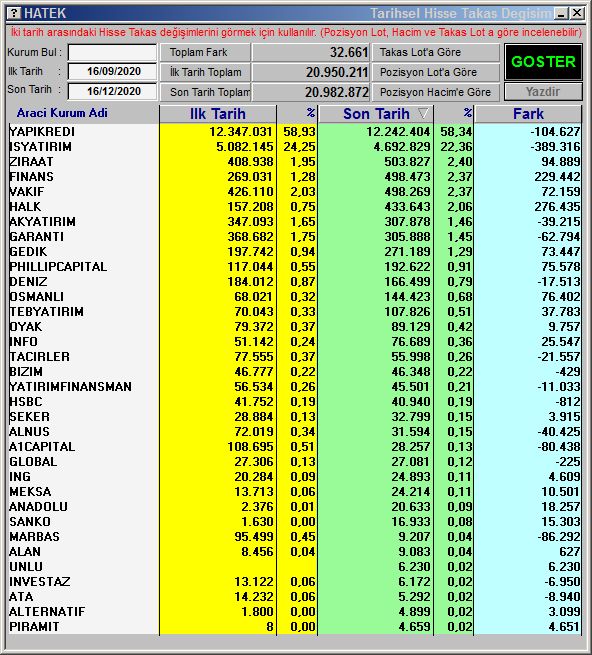Image resolution: width=592 pixels, height=655 pixels.
Task: Select the Pozisyon Hacim'e Göre option
Action: point(436,92)
